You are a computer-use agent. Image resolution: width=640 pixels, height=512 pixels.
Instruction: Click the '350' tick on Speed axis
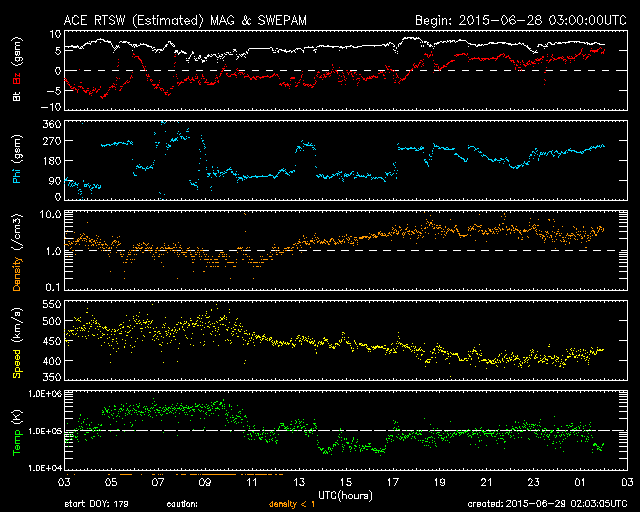coord(52,377)
